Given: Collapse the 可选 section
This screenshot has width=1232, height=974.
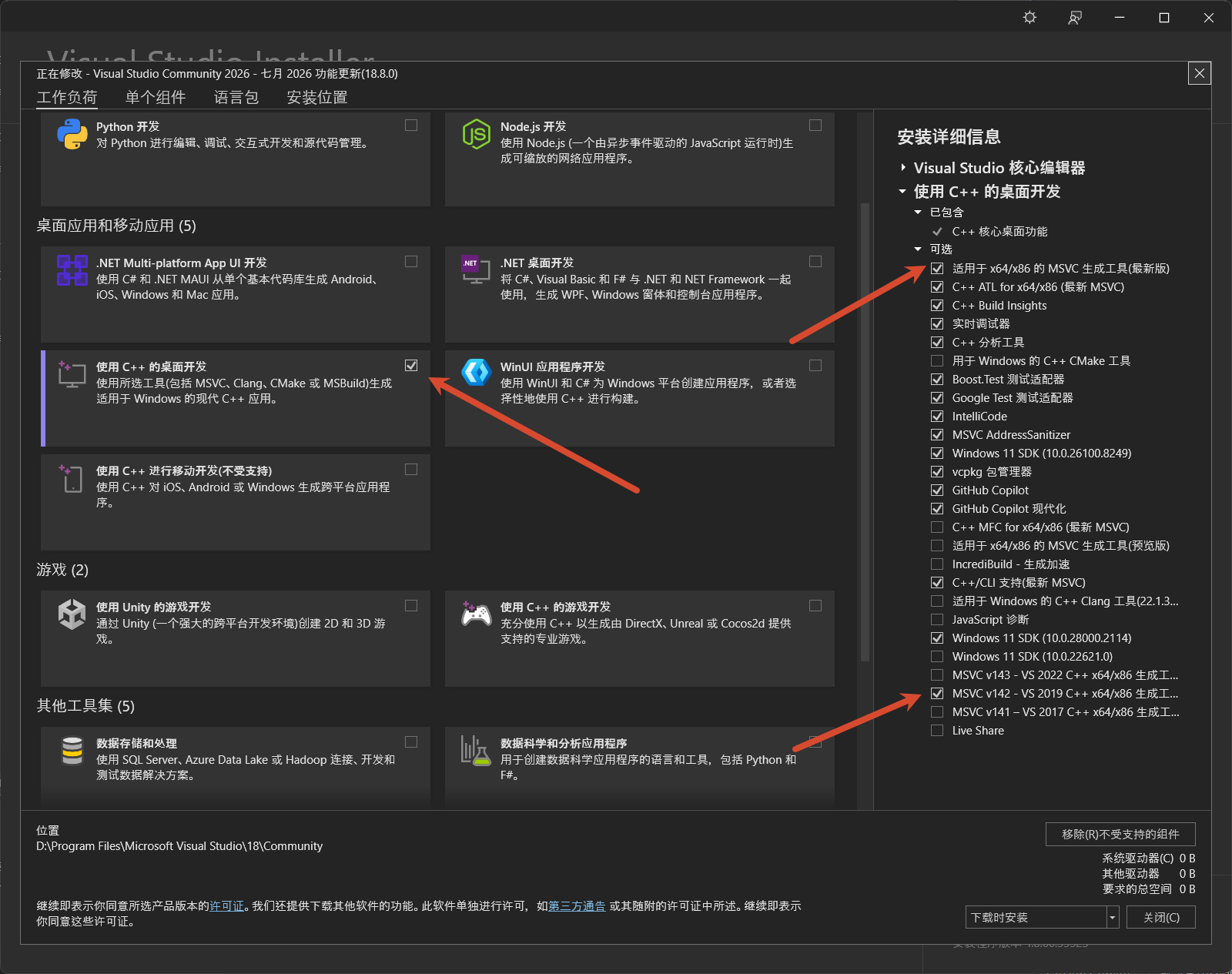Looking at the screenshot, I should [x=918, y=249].
